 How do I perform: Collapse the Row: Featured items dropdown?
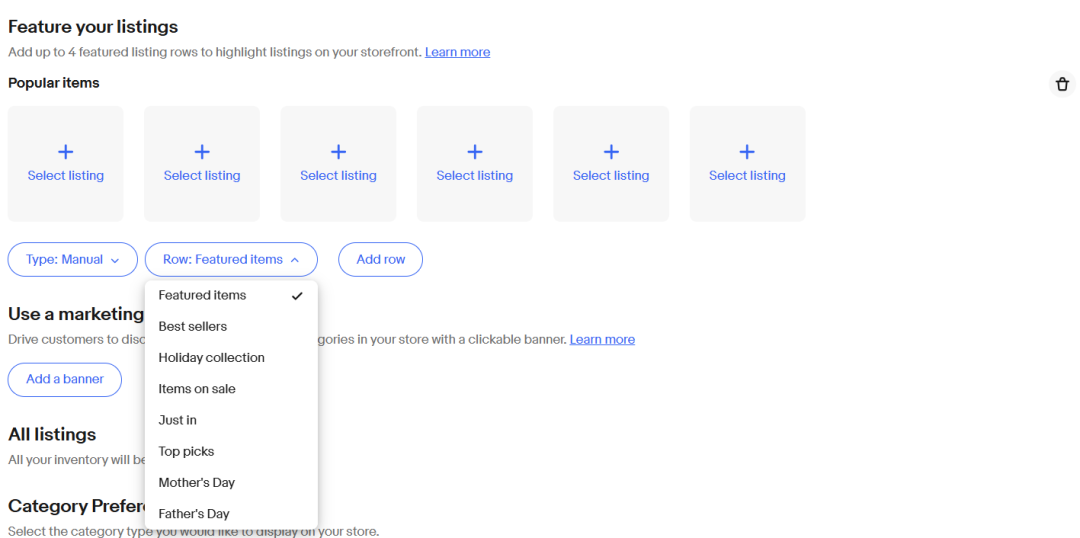(231, 260)
